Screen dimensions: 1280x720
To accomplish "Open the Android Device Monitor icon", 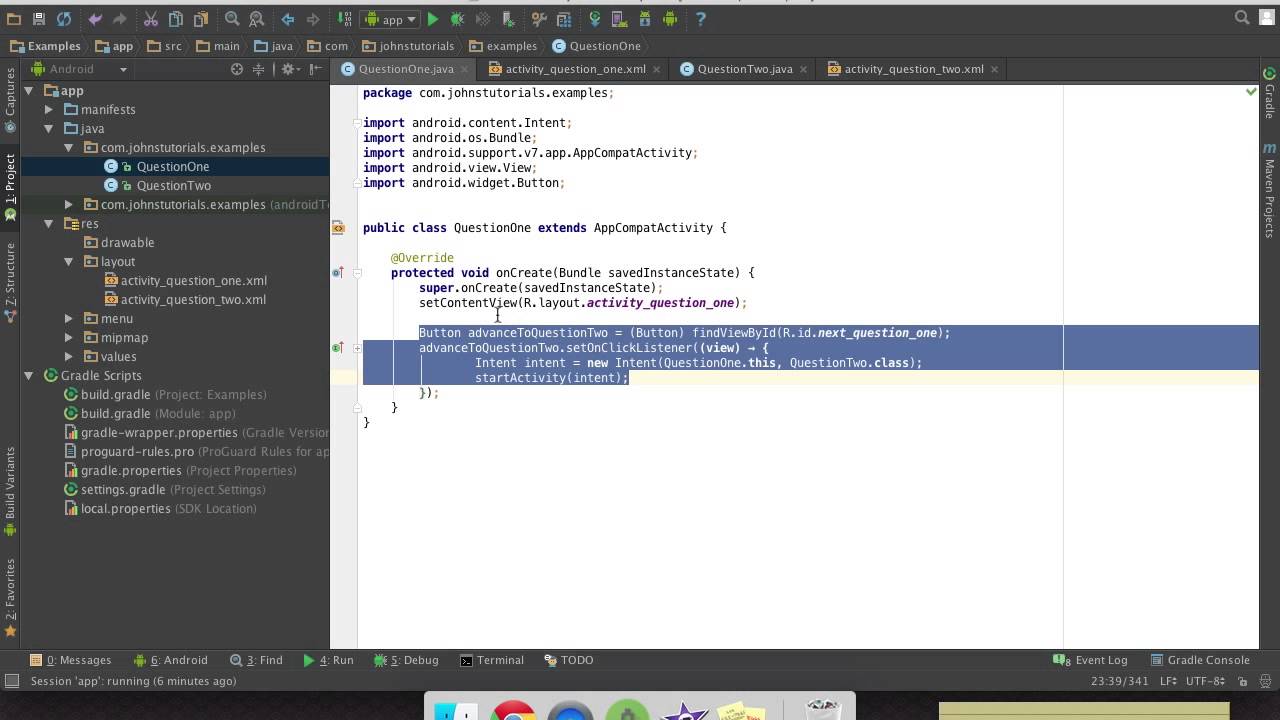I will click(670, 19).
